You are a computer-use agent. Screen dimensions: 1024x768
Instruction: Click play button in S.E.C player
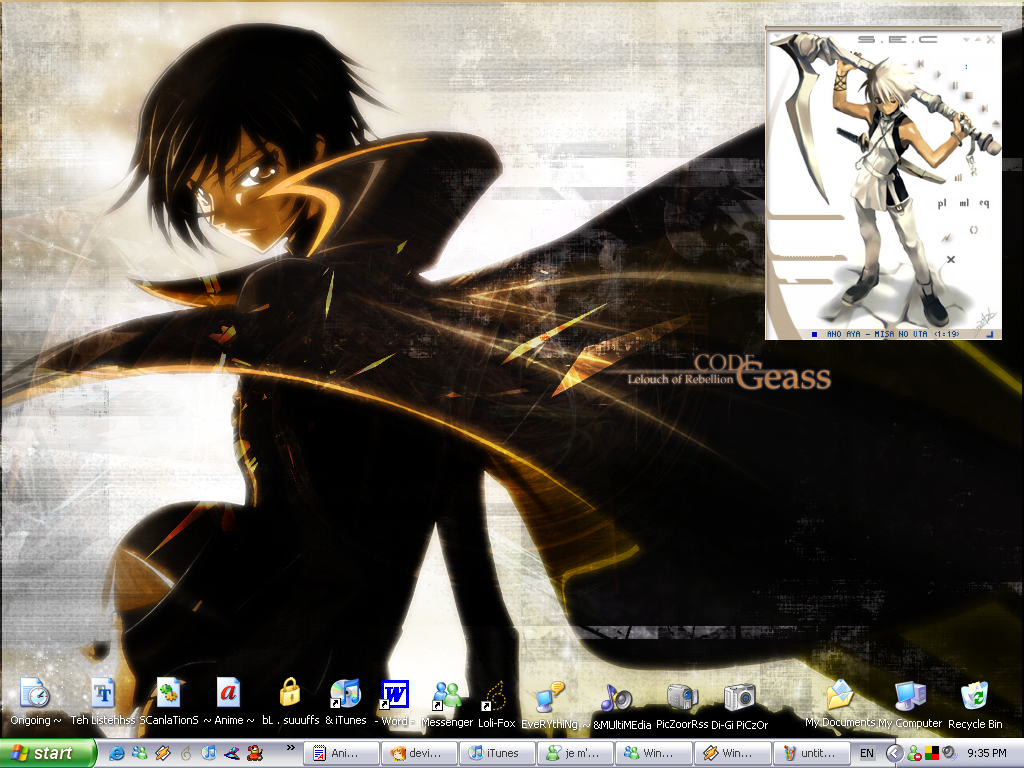click(x=938, y=74)
